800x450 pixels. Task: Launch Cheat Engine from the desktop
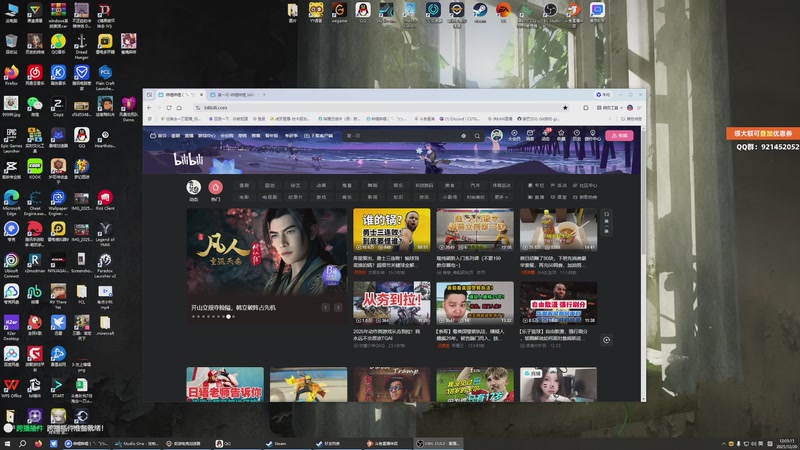[x=35, y=202]
